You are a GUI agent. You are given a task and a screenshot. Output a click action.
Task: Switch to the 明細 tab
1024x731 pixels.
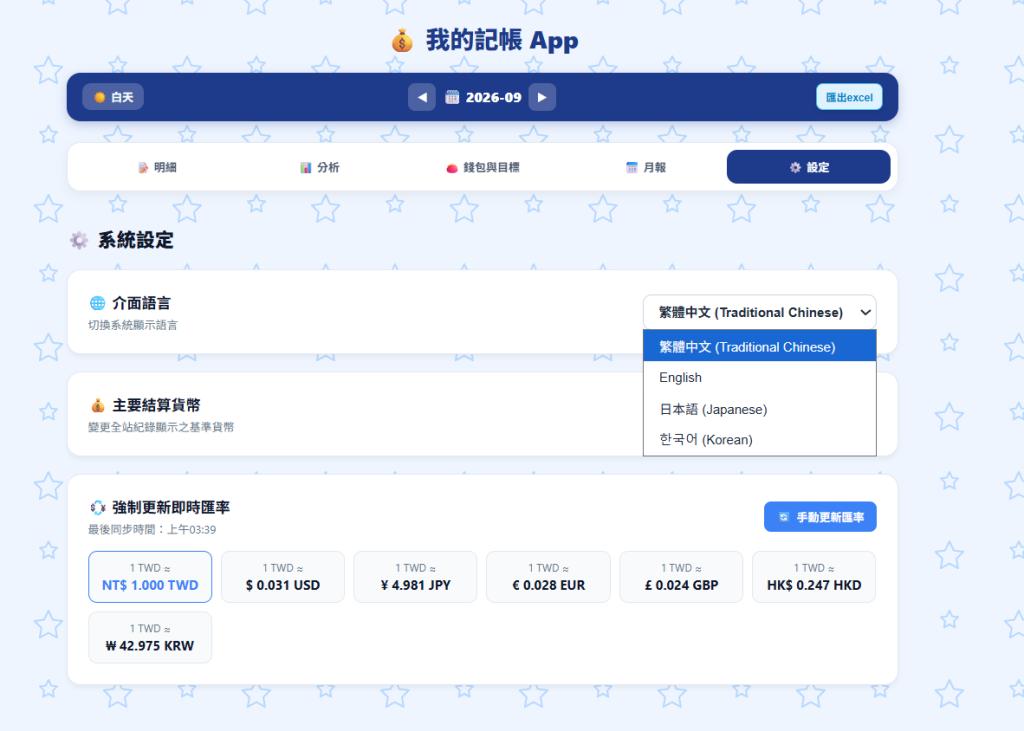click(x=157, y=167)
